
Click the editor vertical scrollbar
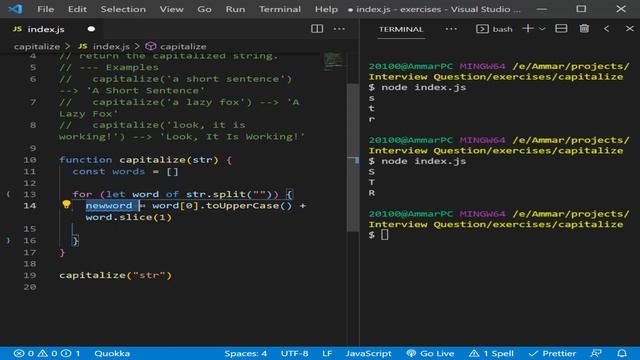pos(353,157)
